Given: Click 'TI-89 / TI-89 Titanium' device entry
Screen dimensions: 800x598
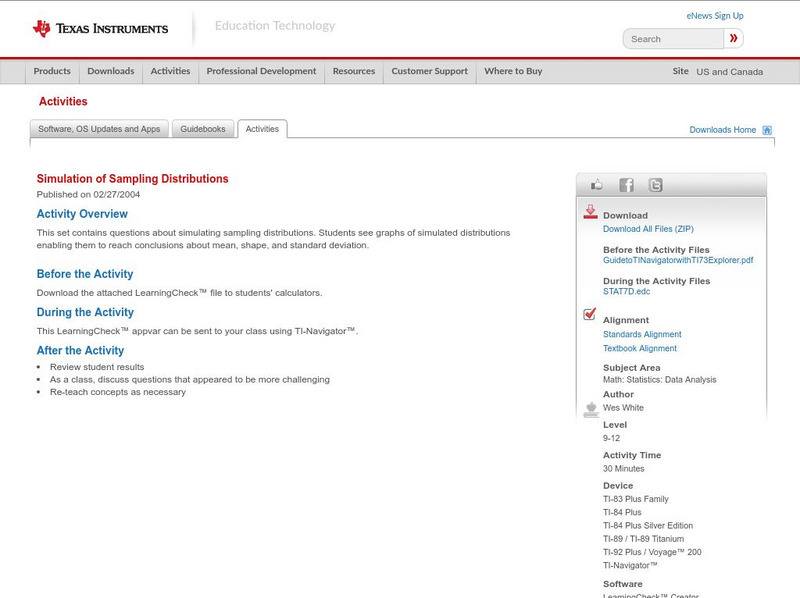Looking at the screenshot, I should (x=643, y=539).
